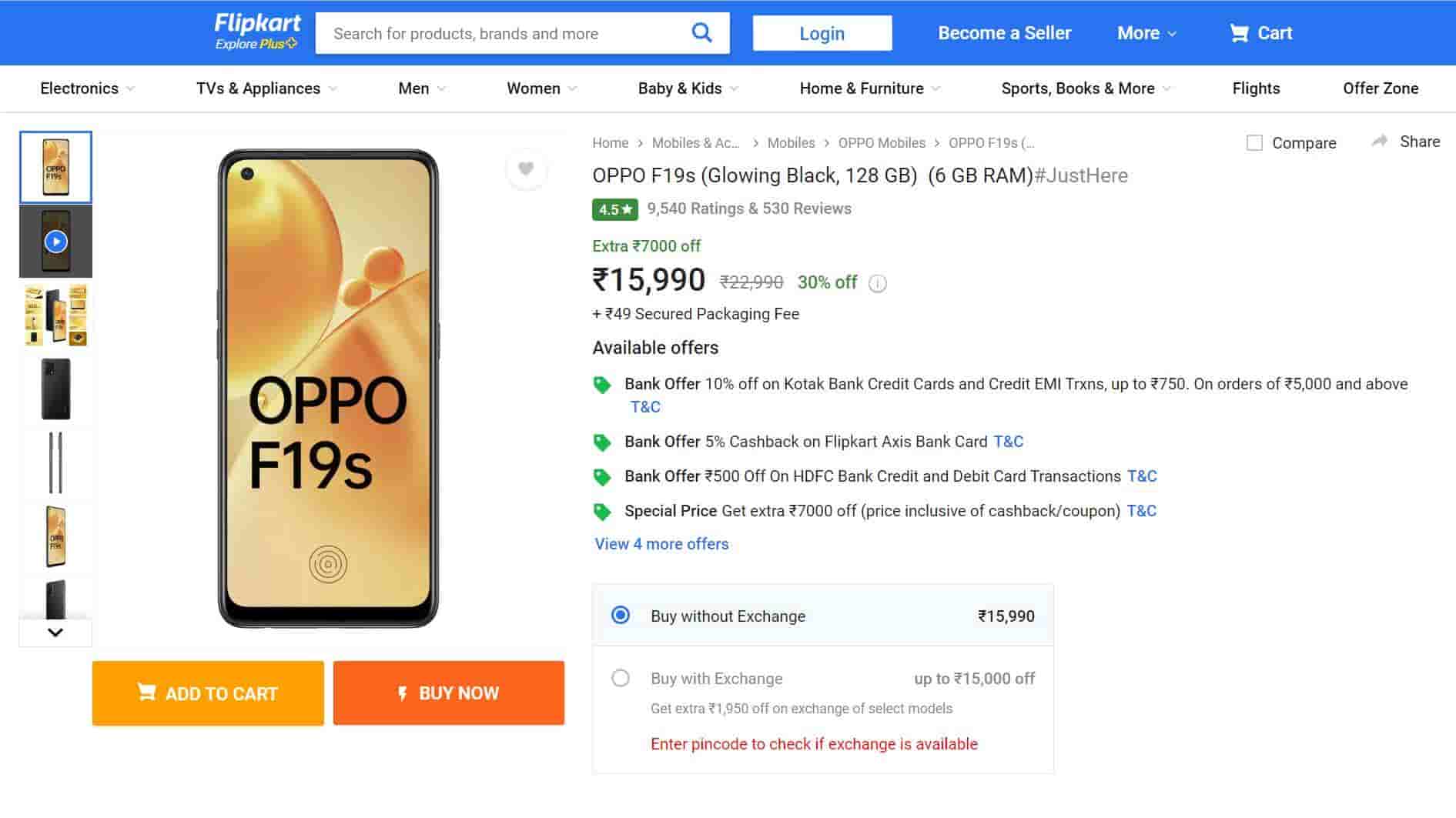1456x818 pixels.
Task: Open View 4 more offers link
Action: pyautogui.click(x=661, y=544)
